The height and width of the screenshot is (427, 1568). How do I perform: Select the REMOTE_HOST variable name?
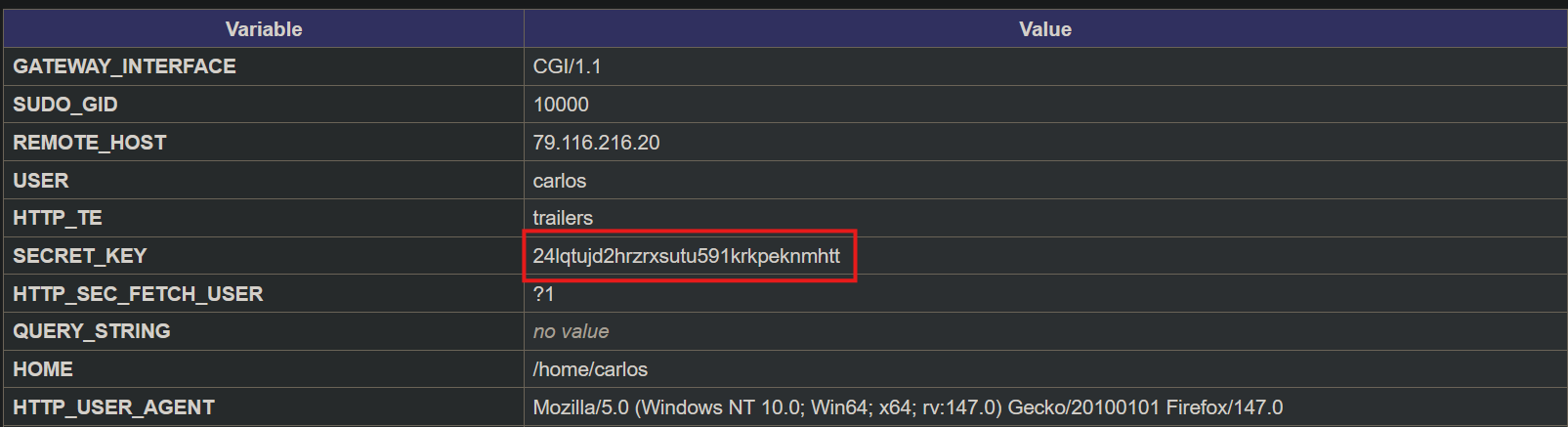(x=90, y=143)
